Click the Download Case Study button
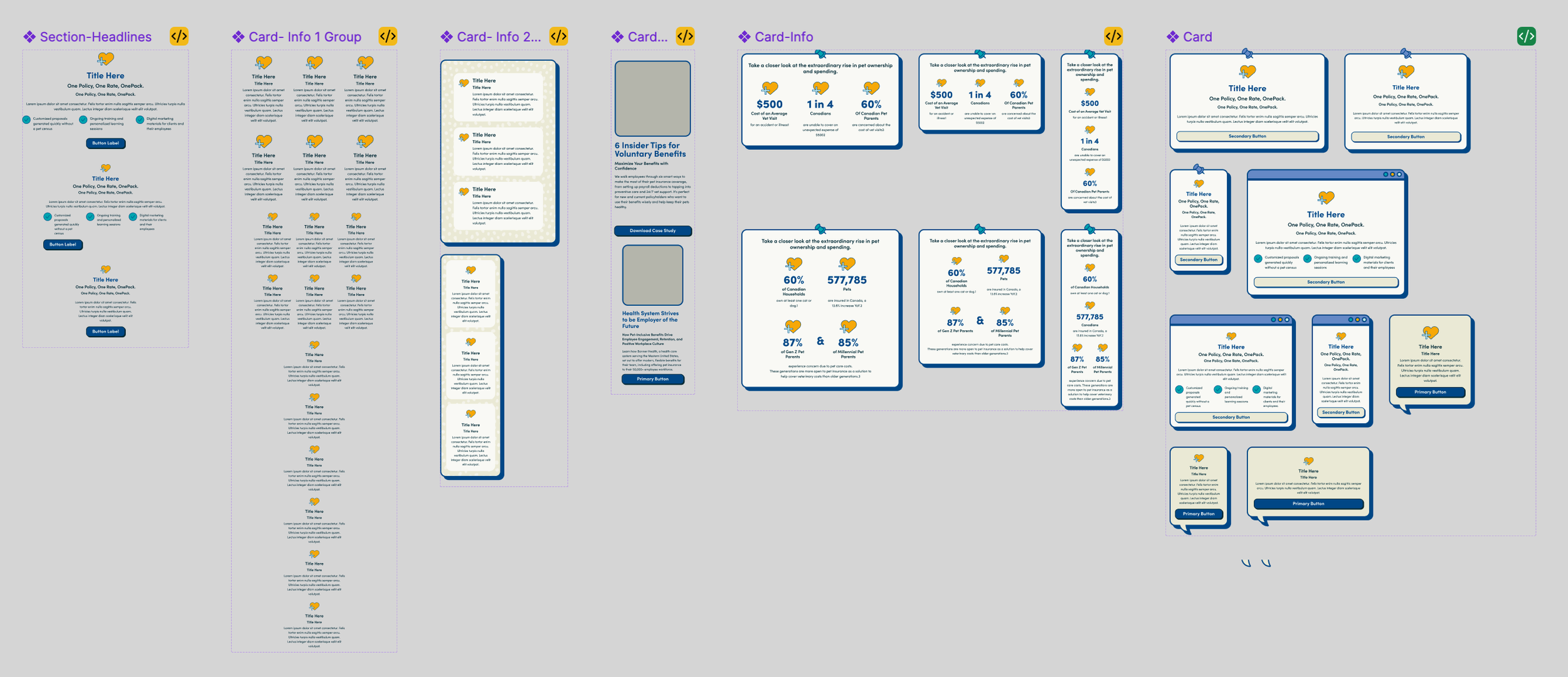Image resolution: width=1568 pixels, height=677 pixels. pyautogui.click(x=652, y=231)
